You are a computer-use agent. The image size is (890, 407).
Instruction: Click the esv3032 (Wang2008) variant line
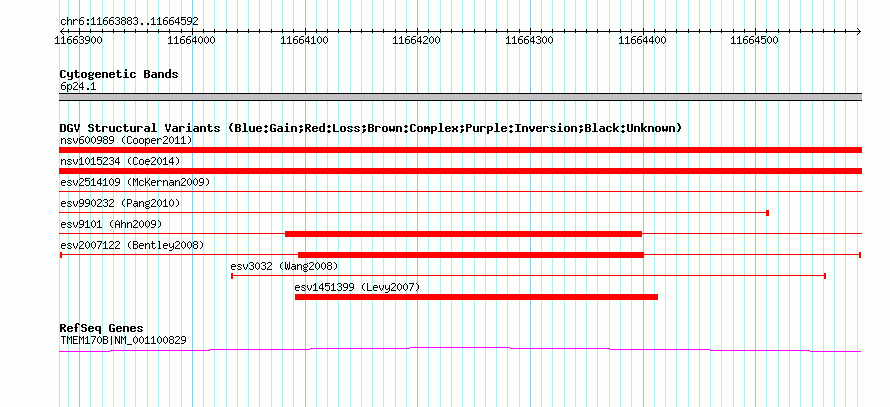(528, 276)
